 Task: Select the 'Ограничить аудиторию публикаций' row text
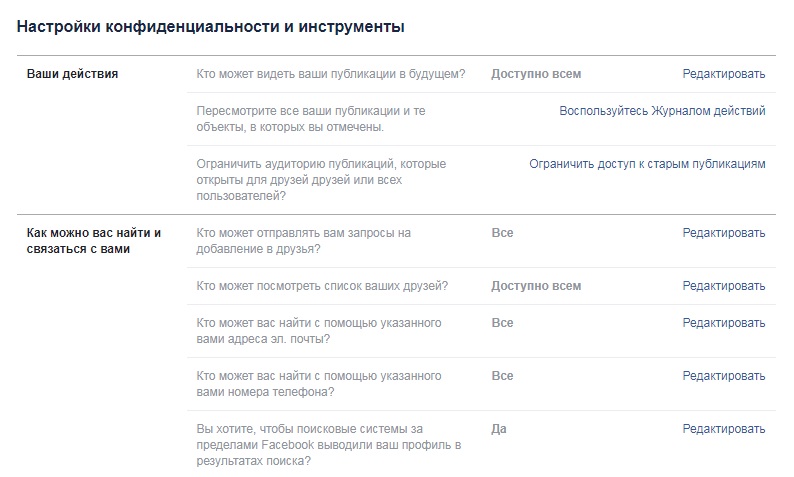321,180
